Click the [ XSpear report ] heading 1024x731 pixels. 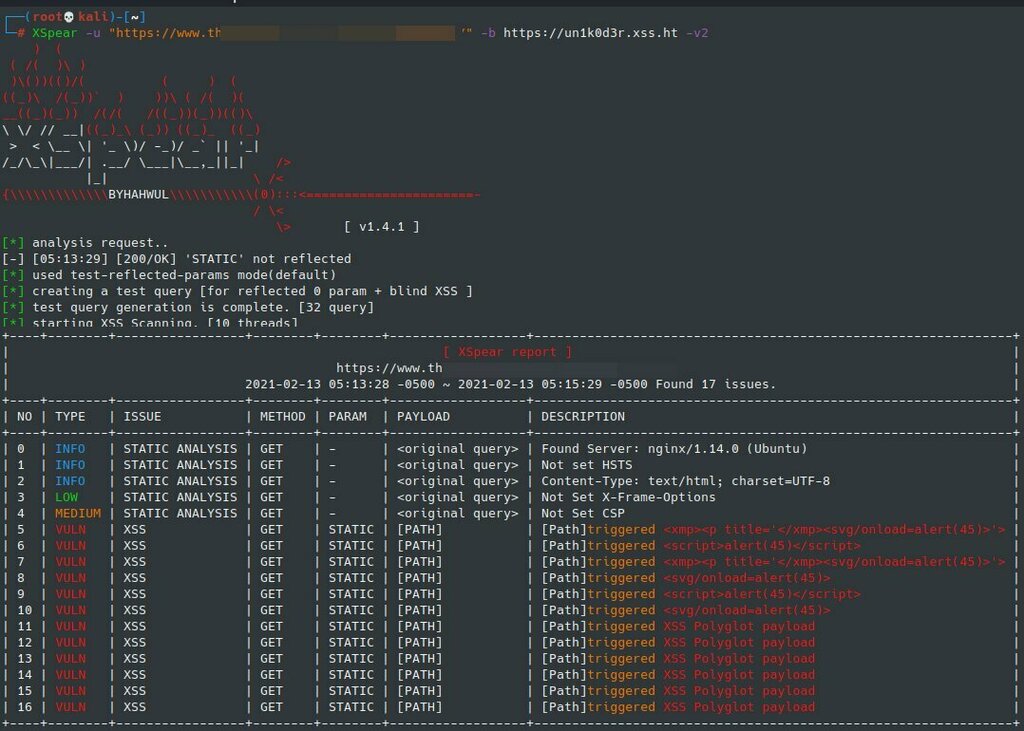[507, 352]
